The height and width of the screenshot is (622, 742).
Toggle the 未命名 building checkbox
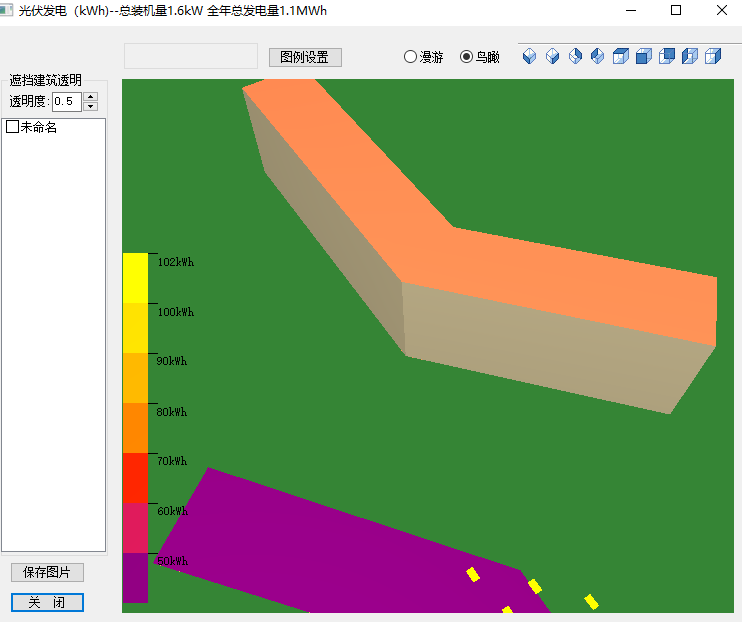click(x=13, y=127)
